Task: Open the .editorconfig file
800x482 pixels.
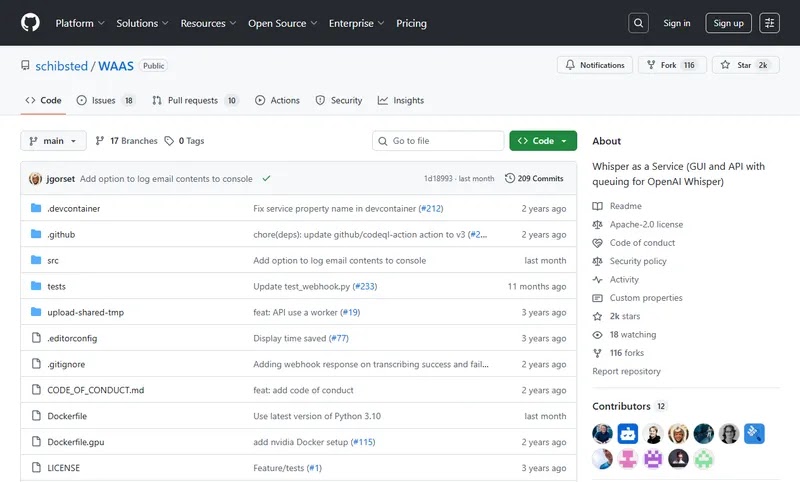Action: (72, 338)
